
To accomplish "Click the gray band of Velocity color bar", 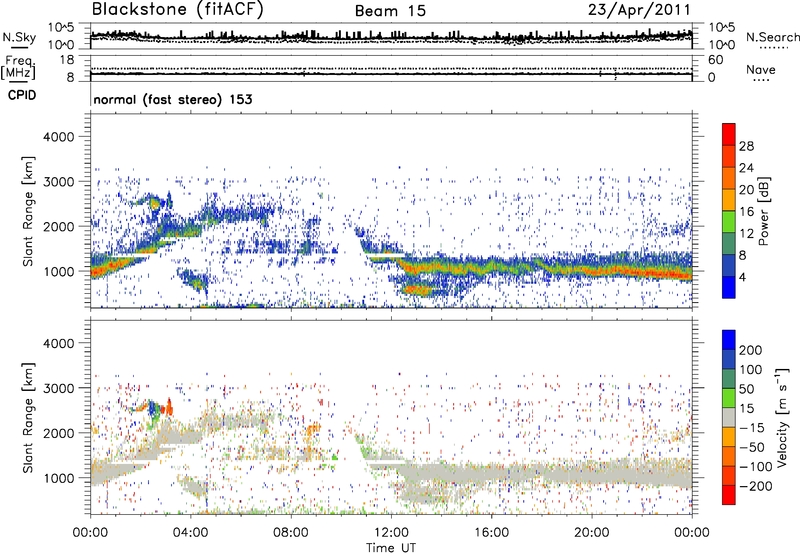I will (x=729, y=417).
